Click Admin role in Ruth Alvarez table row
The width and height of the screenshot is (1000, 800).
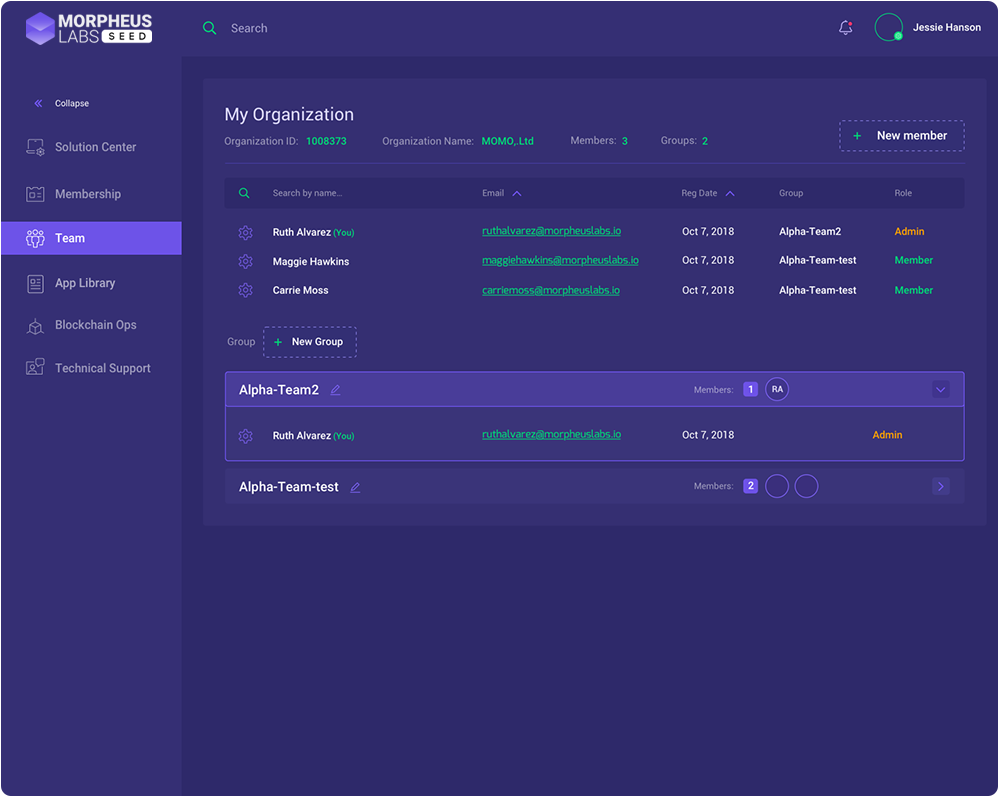coord(909,232)
